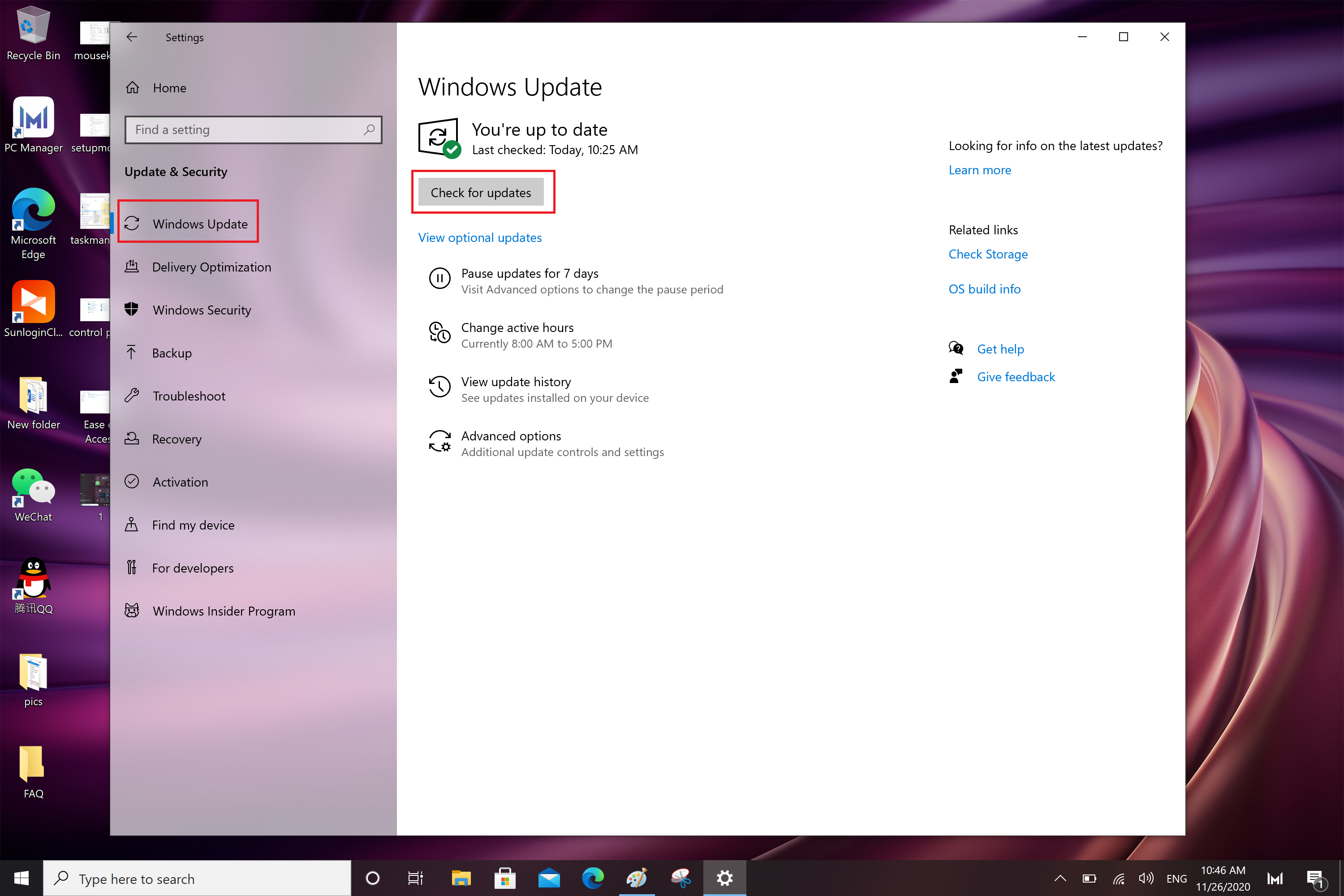The width and height of the screenshot is (1344, 896).
Task: Select the pics folder on desktop
Action: click(33, 680)
